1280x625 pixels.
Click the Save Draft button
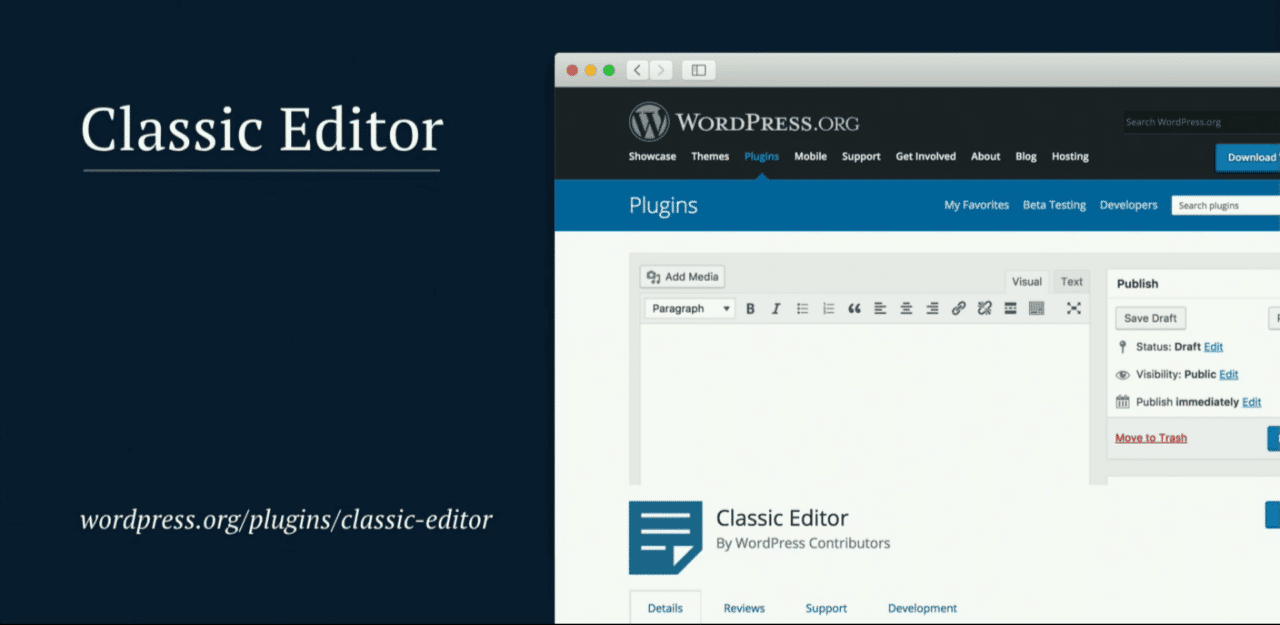(1150, 317)
